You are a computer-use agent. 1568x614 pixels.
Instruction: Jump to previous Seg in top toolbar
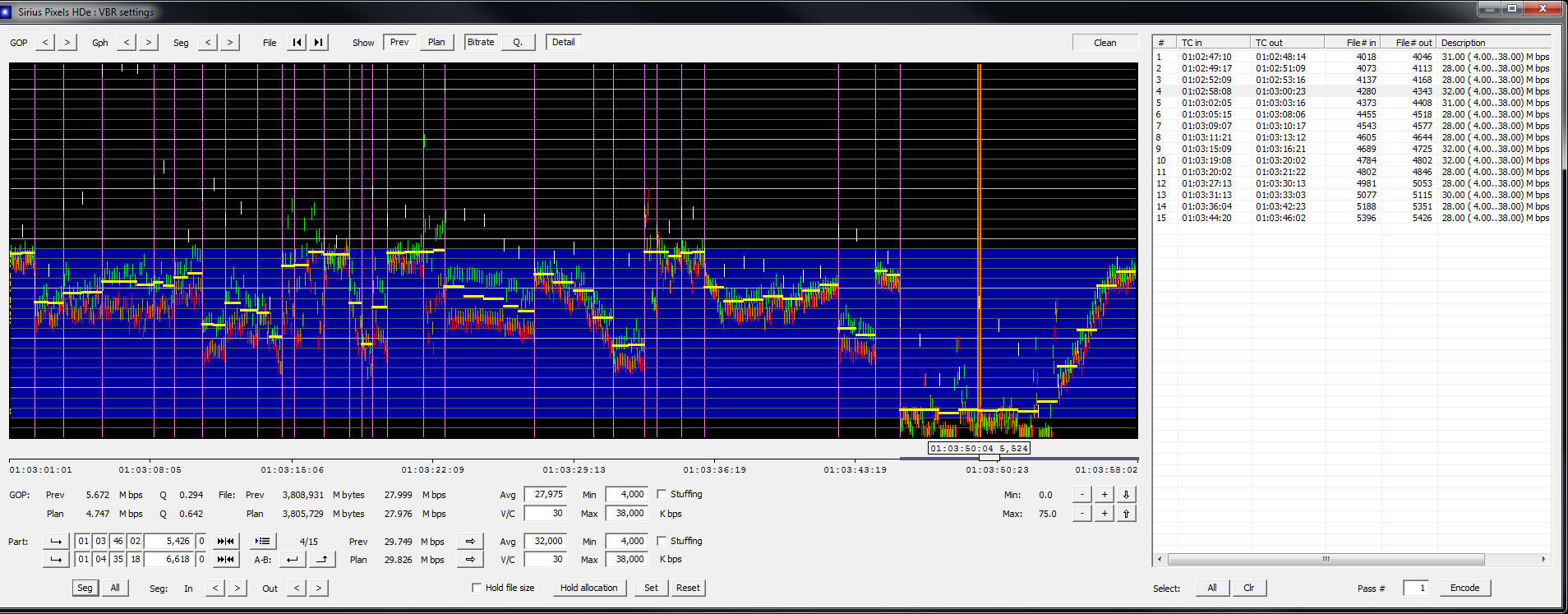click(x=208, y=42)
